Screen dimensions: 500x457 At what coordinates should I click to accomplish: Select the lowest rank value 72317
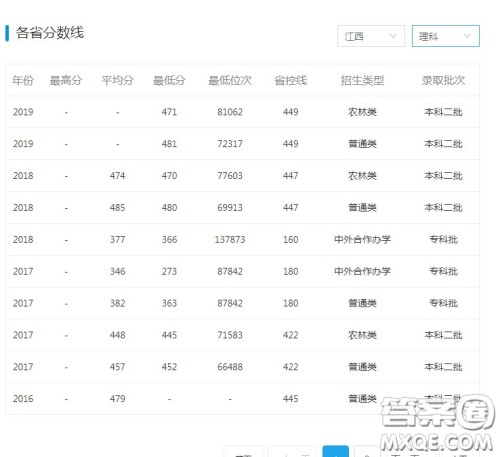[x=230, y=144]
